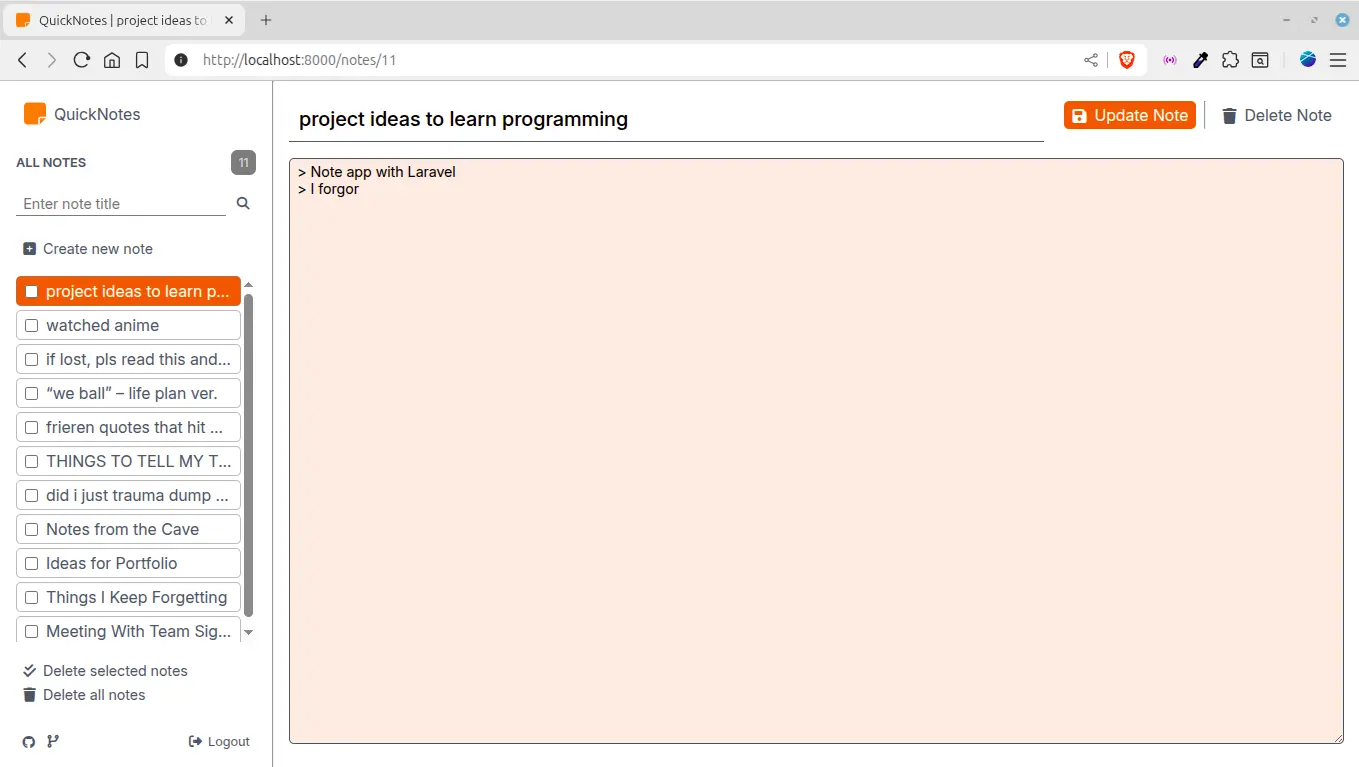This screenshot has width=1359, height=767.
Task: Click the Delete Note button
Action: 1276,115
